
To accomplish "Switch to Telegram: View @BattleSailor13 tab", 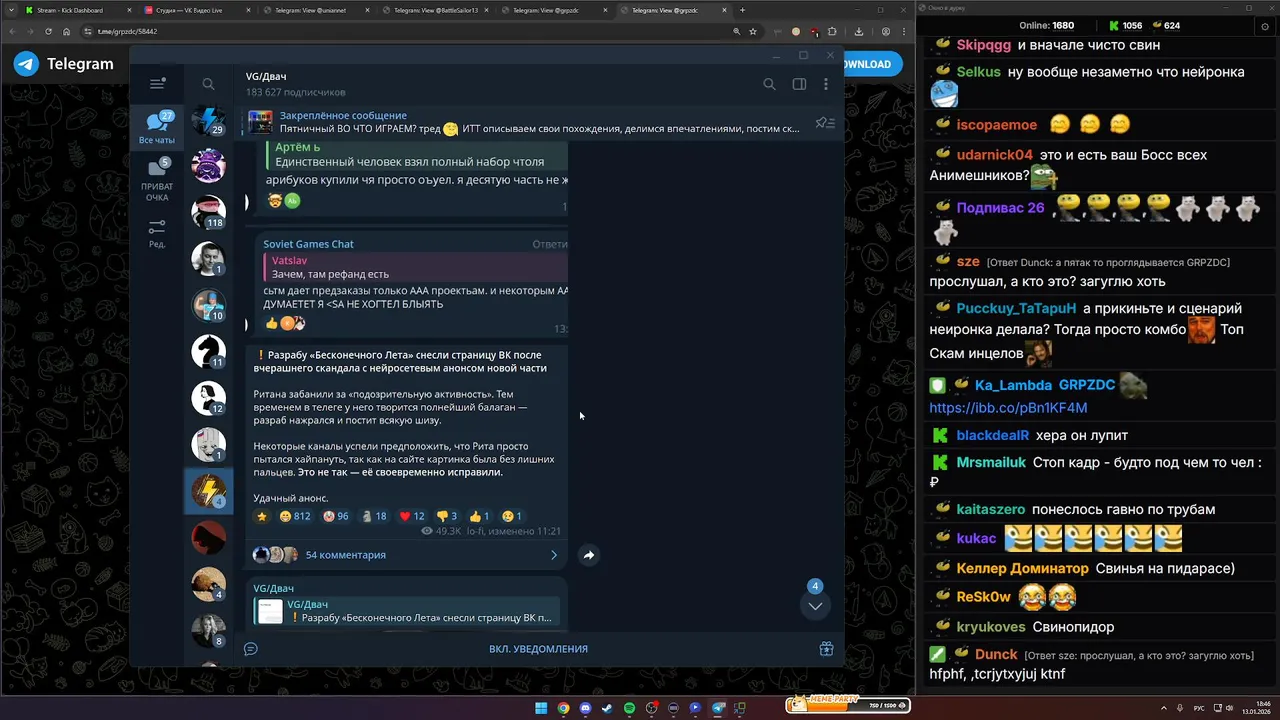I will pos(436,10).
